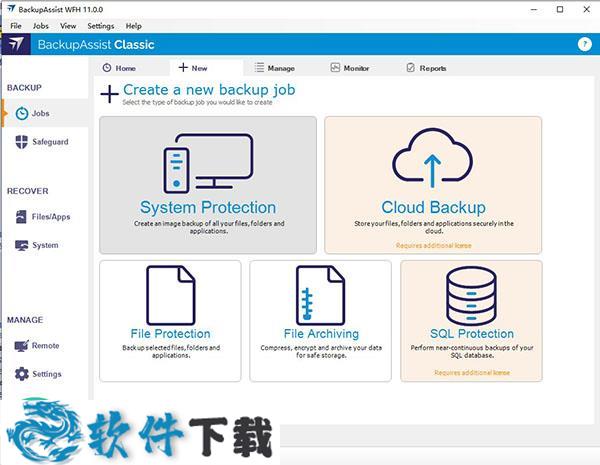
Task: Open Files/Apps recovery label
Action: [51, 217]
